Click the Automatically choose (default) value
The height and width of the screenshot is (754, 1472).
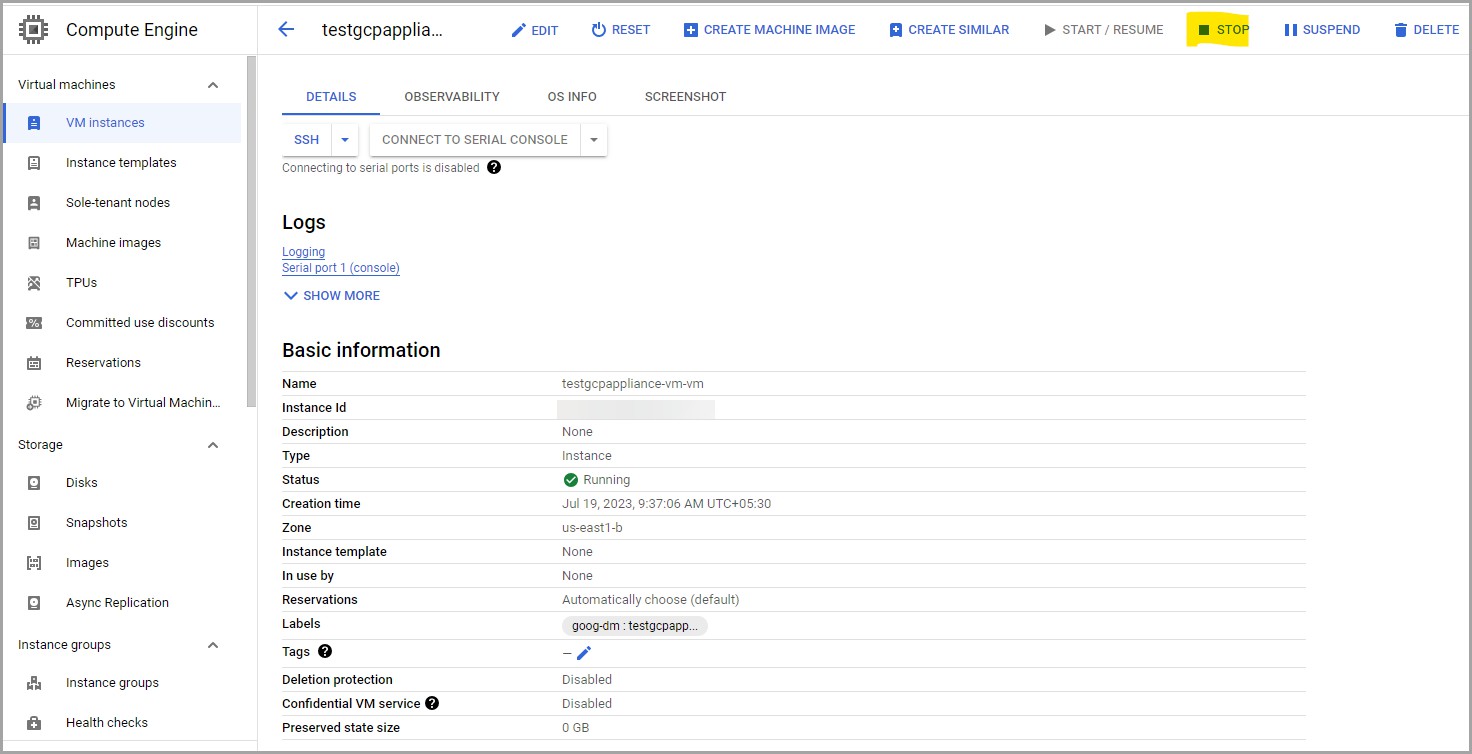pyautogui.click(x=650, y=600)
